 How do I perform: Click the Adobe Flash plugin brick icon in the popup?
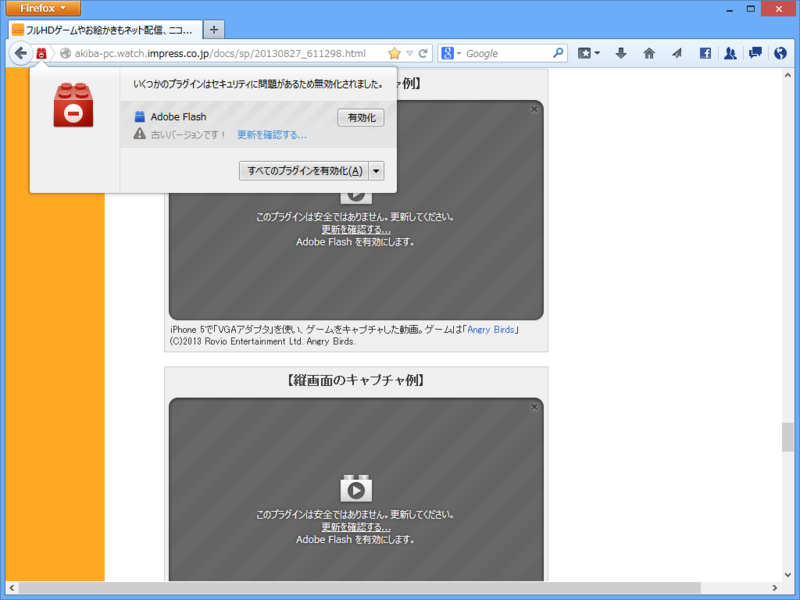[x=139, y=117]
